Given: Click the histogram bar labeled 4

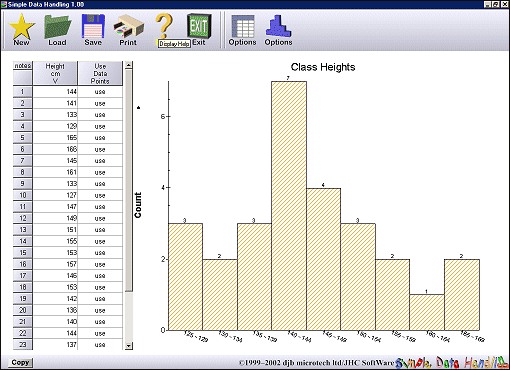Looking at the screenshot, I should 323,259.
